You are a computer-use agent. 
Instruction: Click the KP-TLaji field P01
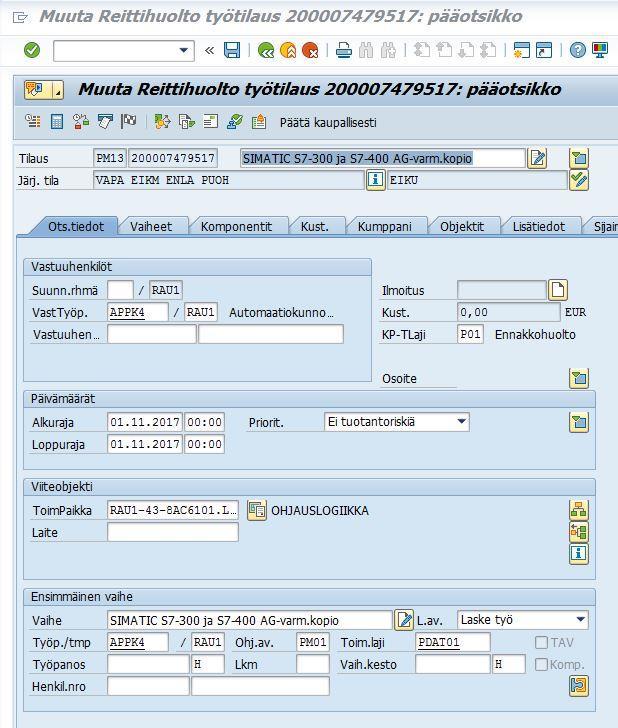470,334
